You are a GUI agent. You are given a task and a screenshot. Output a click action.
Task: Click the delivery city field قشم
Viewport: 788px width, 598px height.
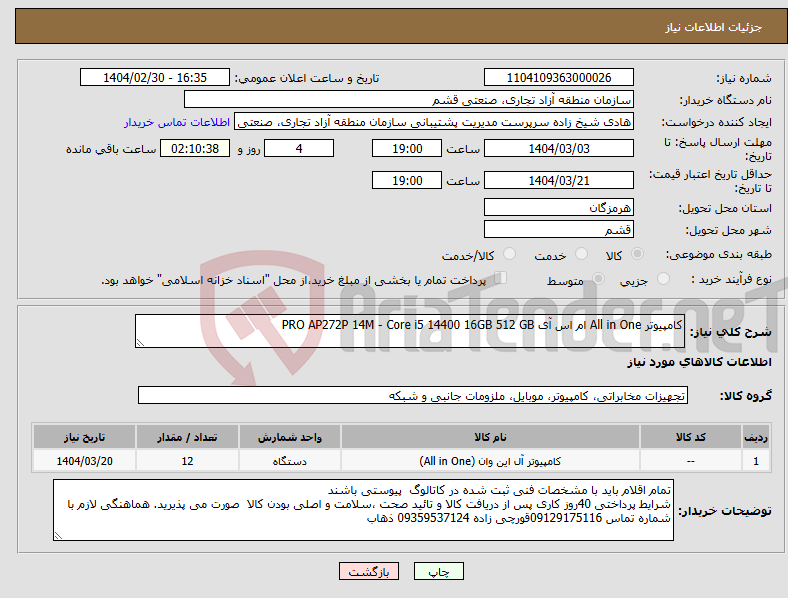click(x=558, y=229)
